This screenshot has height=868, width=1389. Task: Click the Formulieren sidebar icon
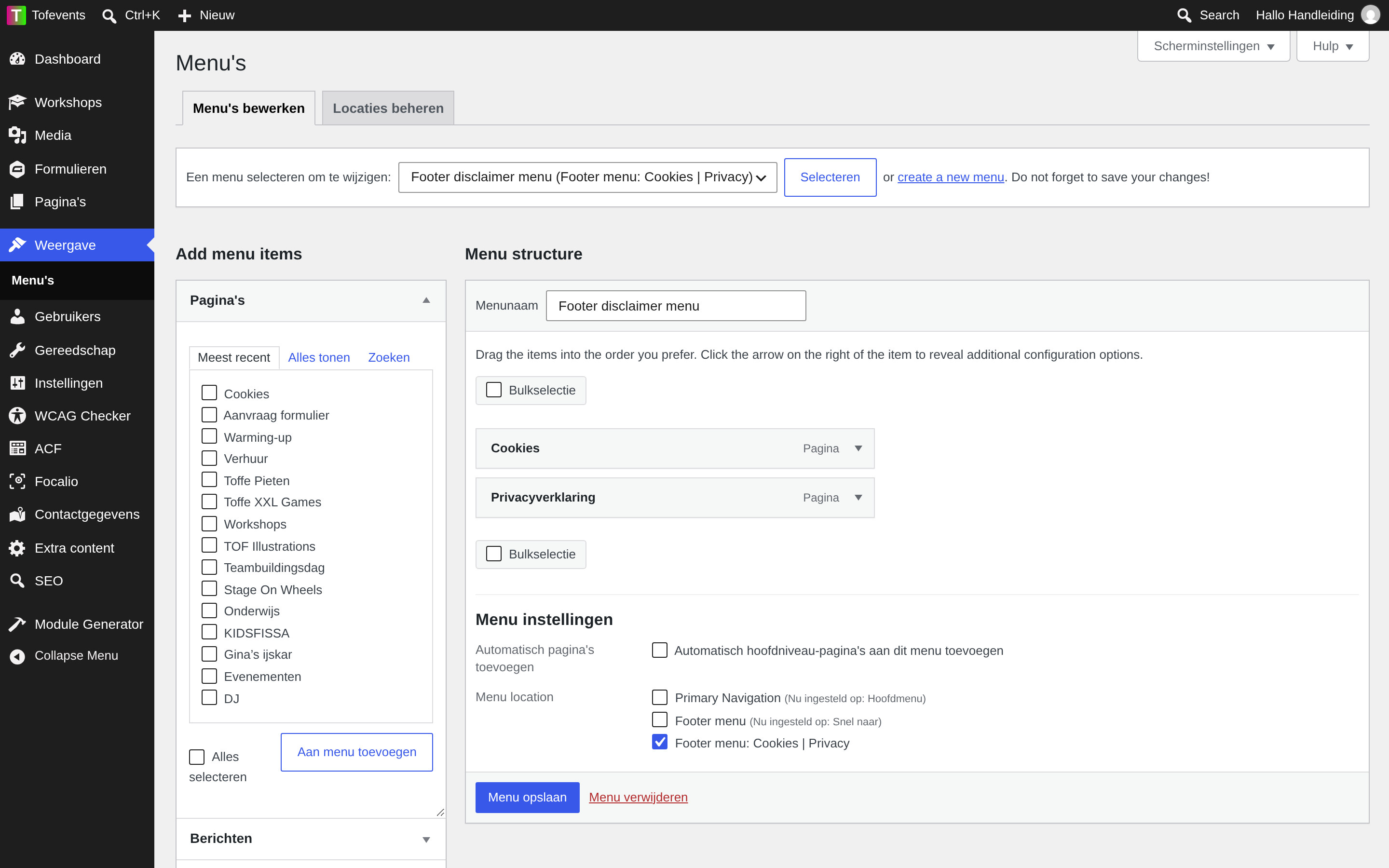point(17,169)
